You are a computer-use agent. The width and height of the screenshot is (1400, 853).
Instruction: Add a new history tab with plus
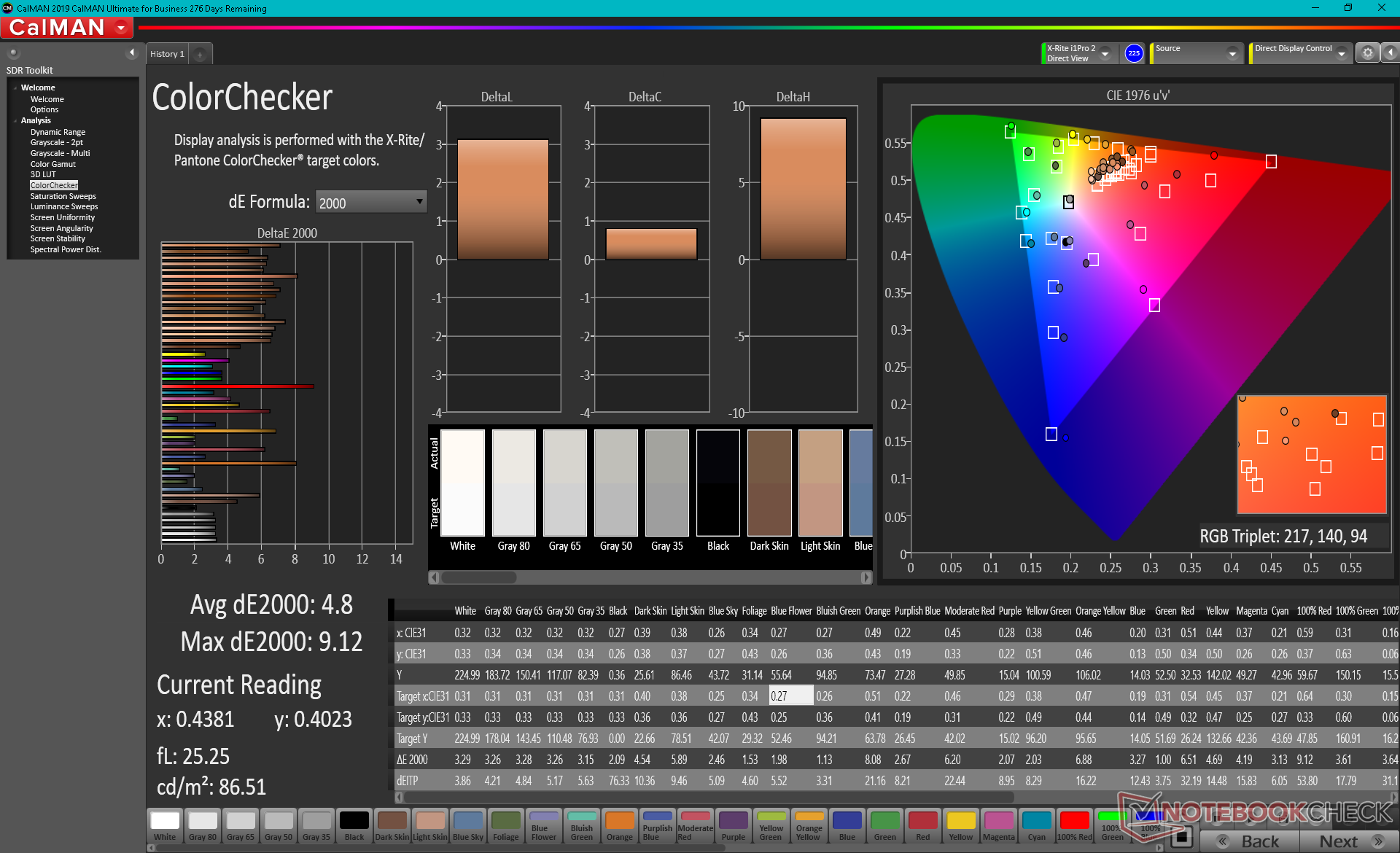200,54
